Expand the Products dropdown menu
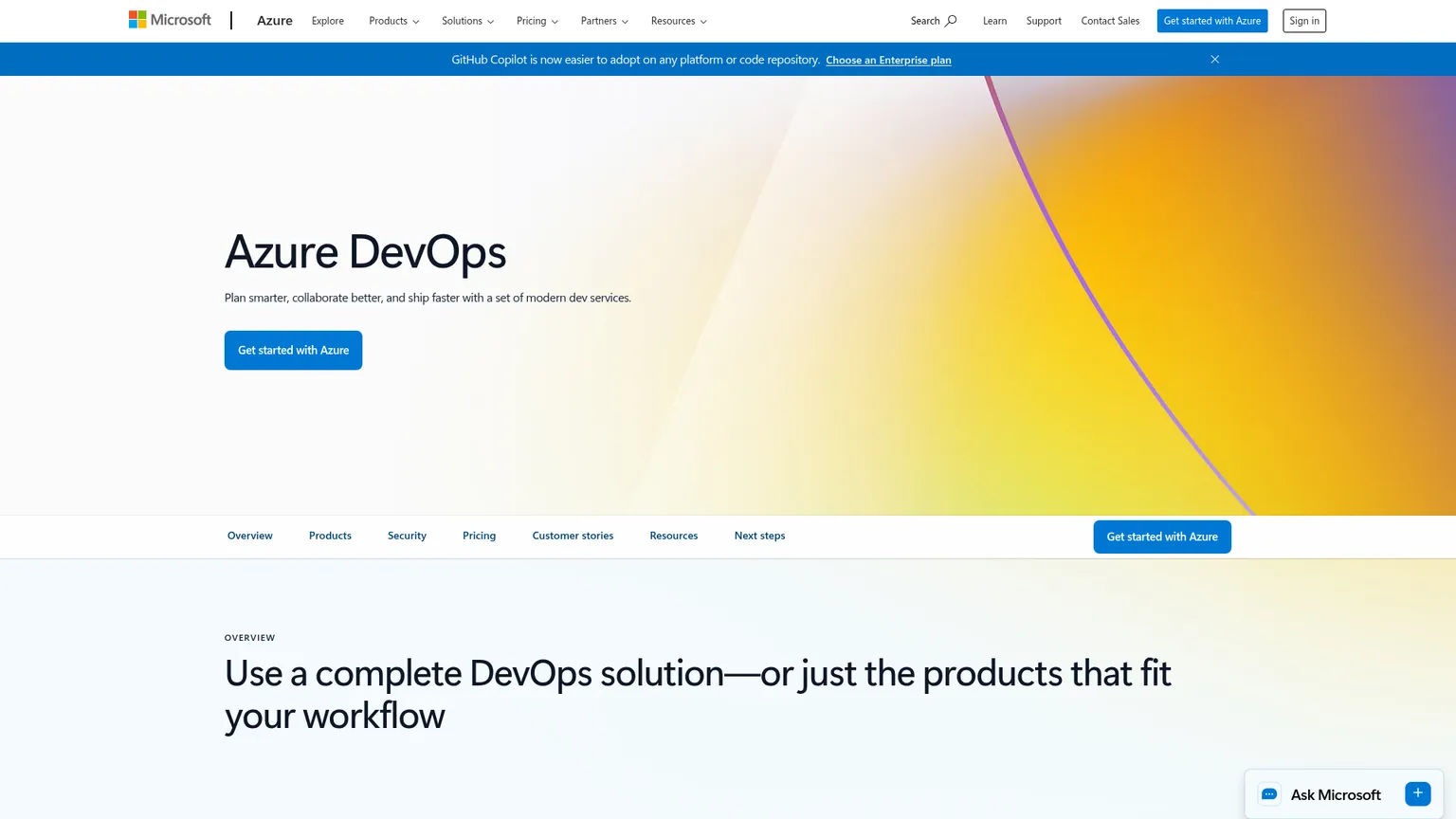This screenshot has height=819, width=1456. coord(393,21)
